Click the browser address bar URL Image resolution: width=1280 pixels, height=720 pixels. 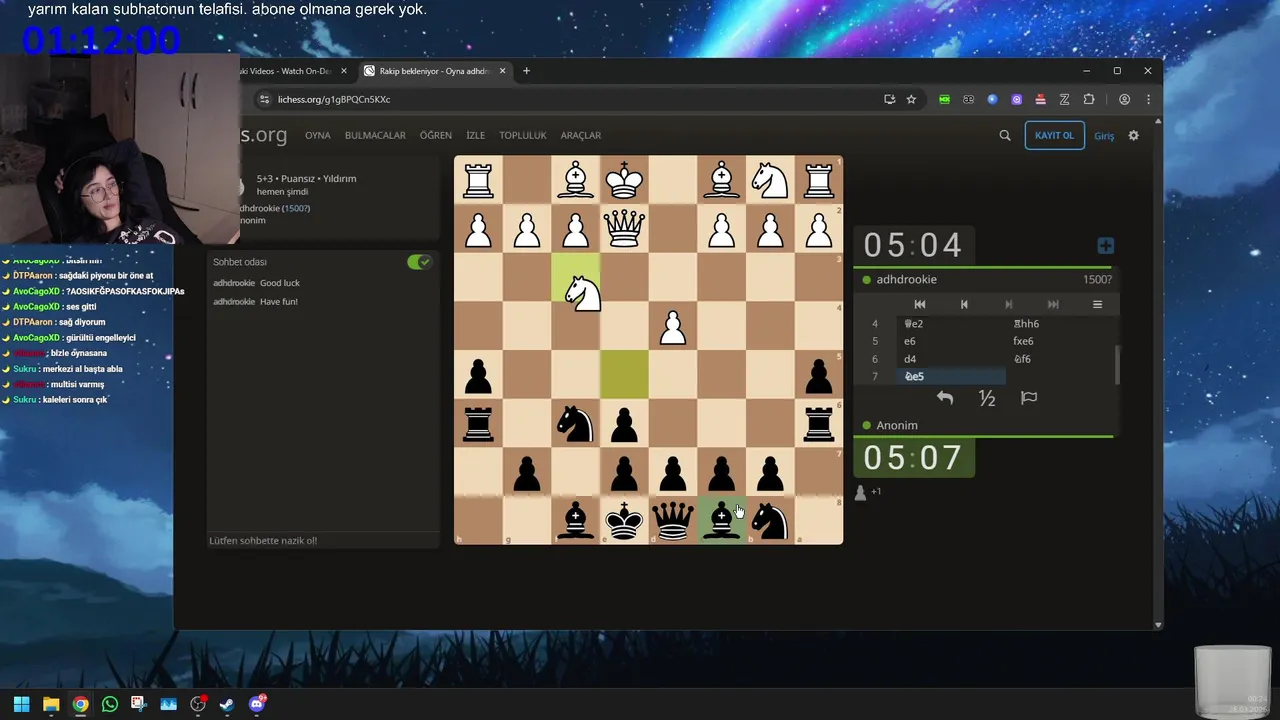334,99
